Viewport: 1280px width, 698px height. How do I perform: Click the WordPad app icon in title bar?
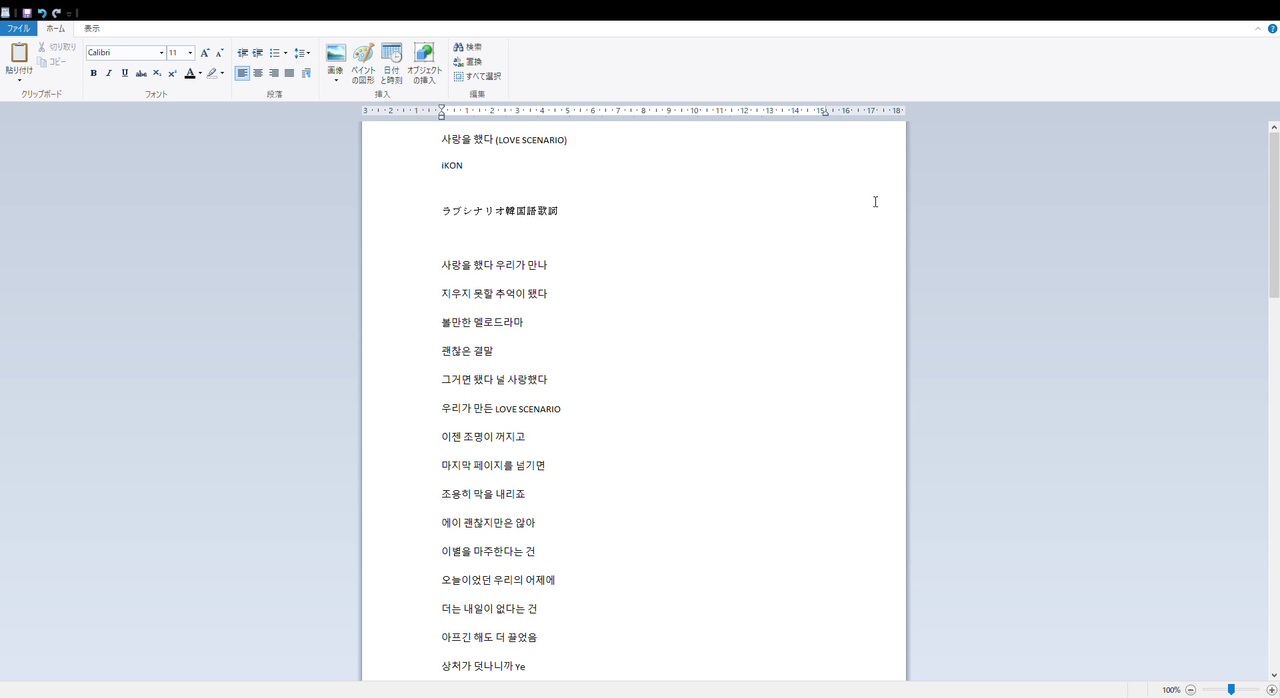[x=6, y=13]
